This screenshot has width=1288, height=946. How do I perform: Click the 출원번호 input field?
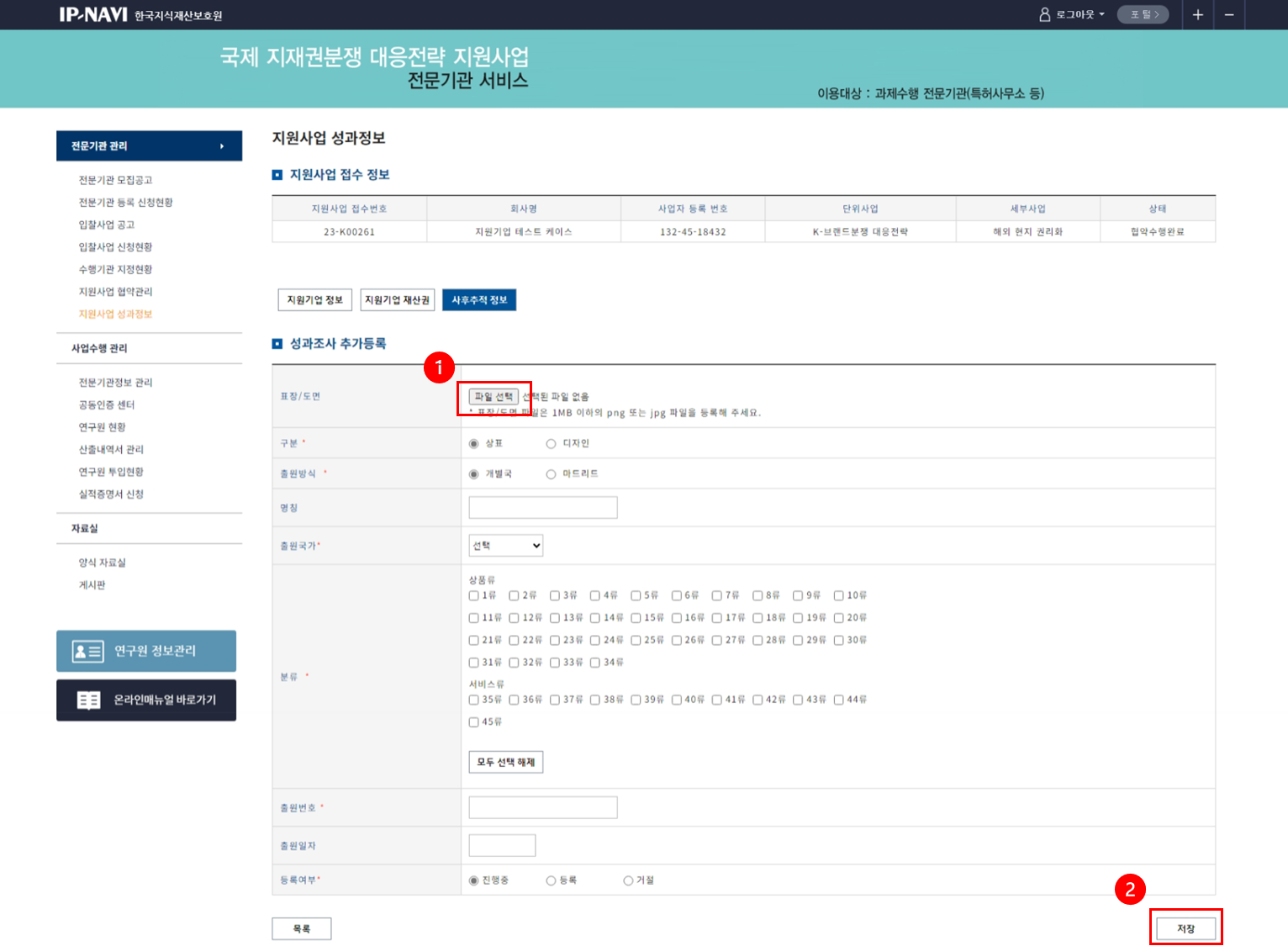click(542, 808)
